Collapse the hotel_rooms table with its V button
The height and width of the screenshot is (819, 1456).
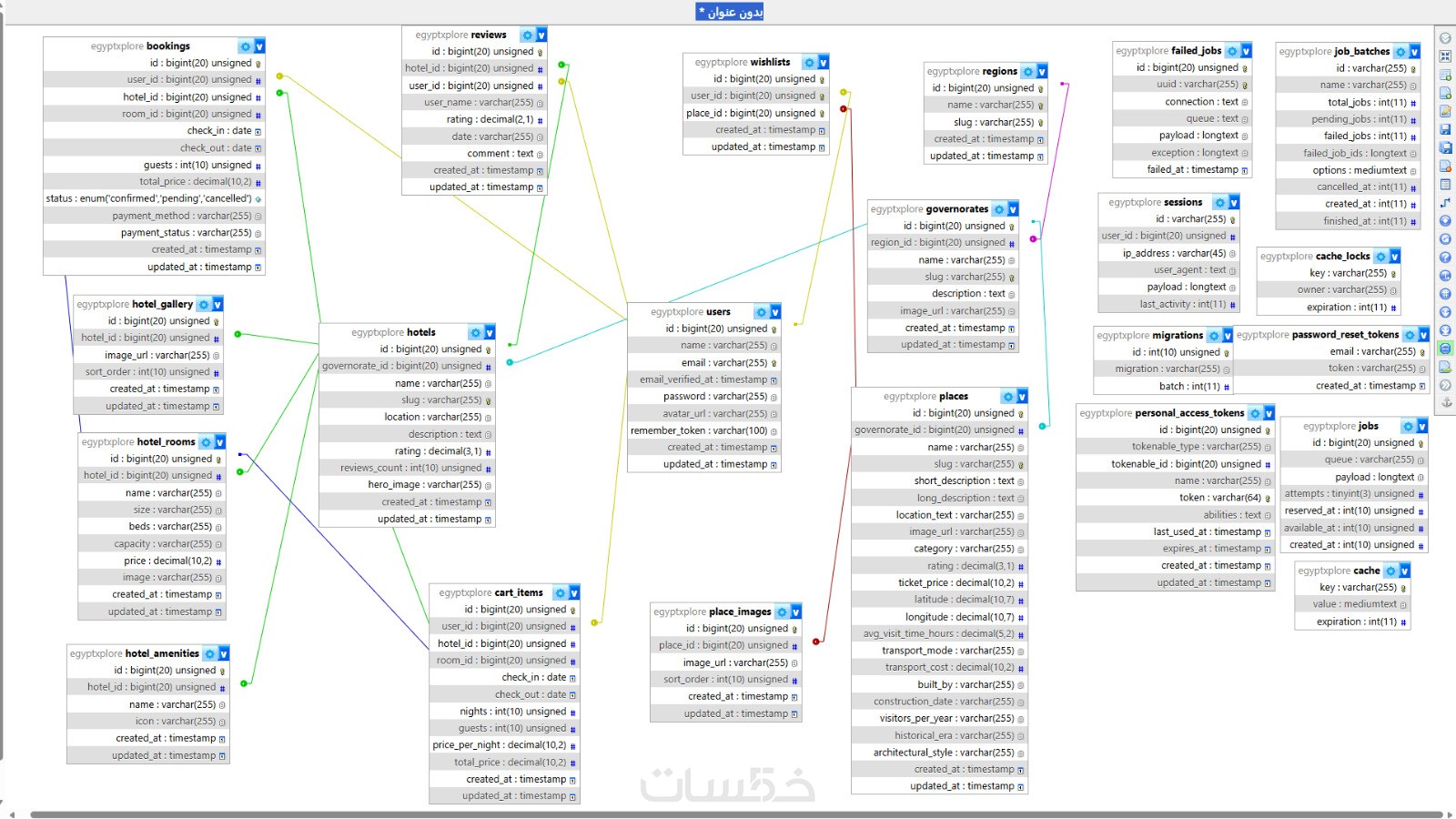pyautogui.click(x=220, y=442)
